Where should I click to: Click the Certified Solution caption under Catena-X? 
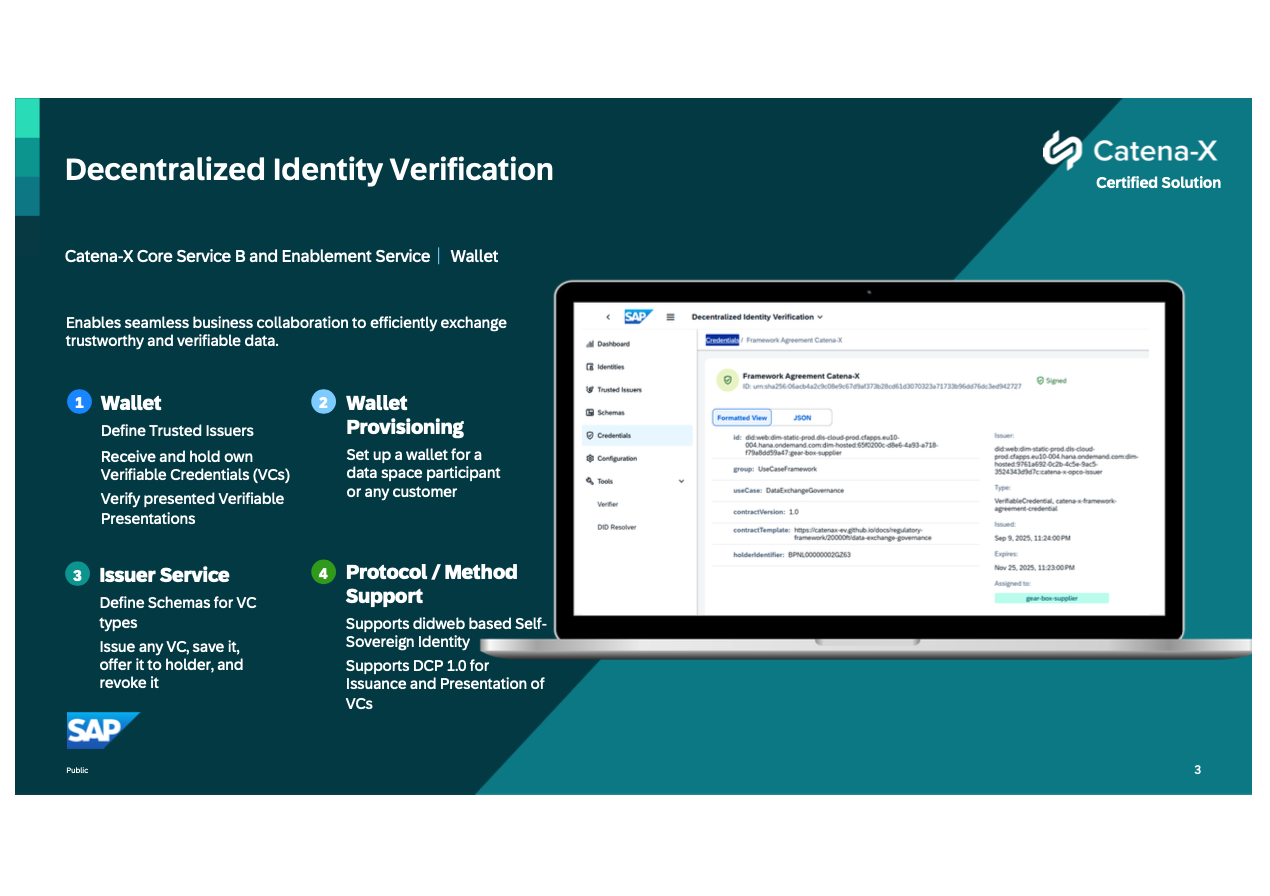point(1158,182)
